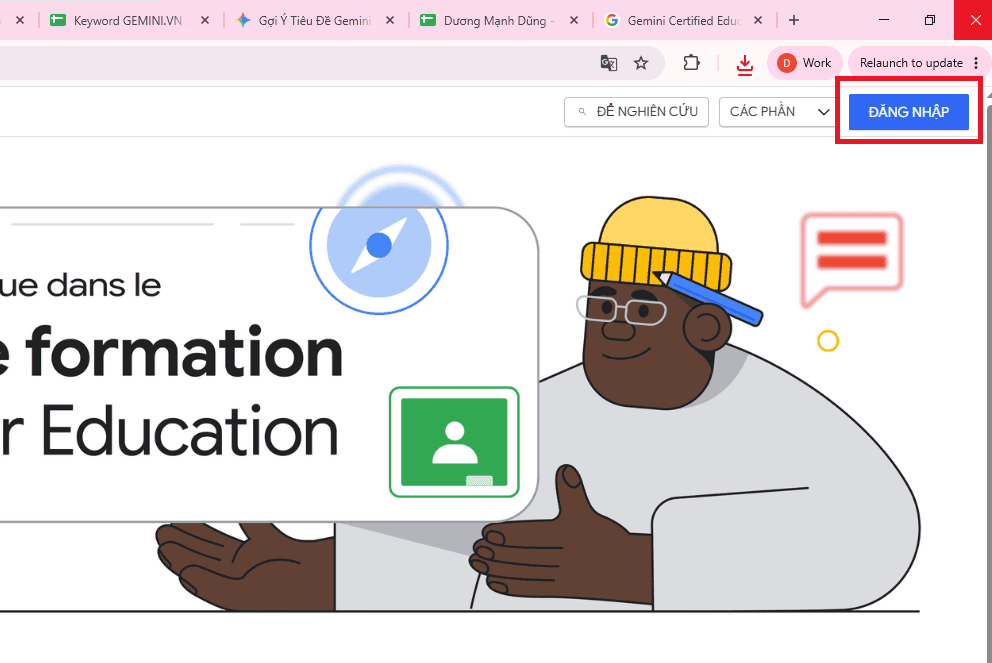Minimize the Chrome window

point(884,20)
